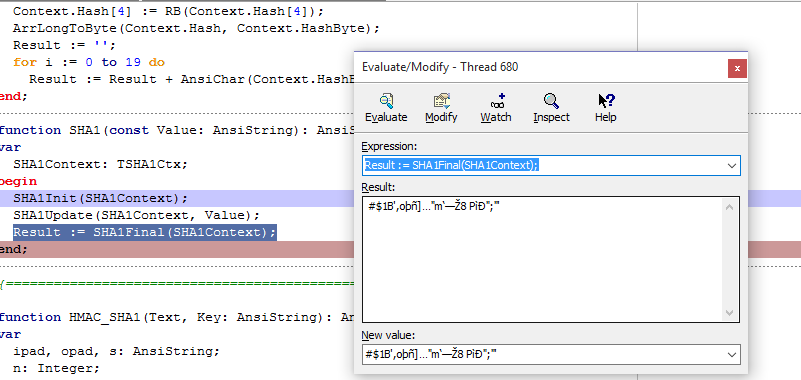Click the Result box scroll down arrow
Viewport: 801px width, 380px height.
(729, 313)
